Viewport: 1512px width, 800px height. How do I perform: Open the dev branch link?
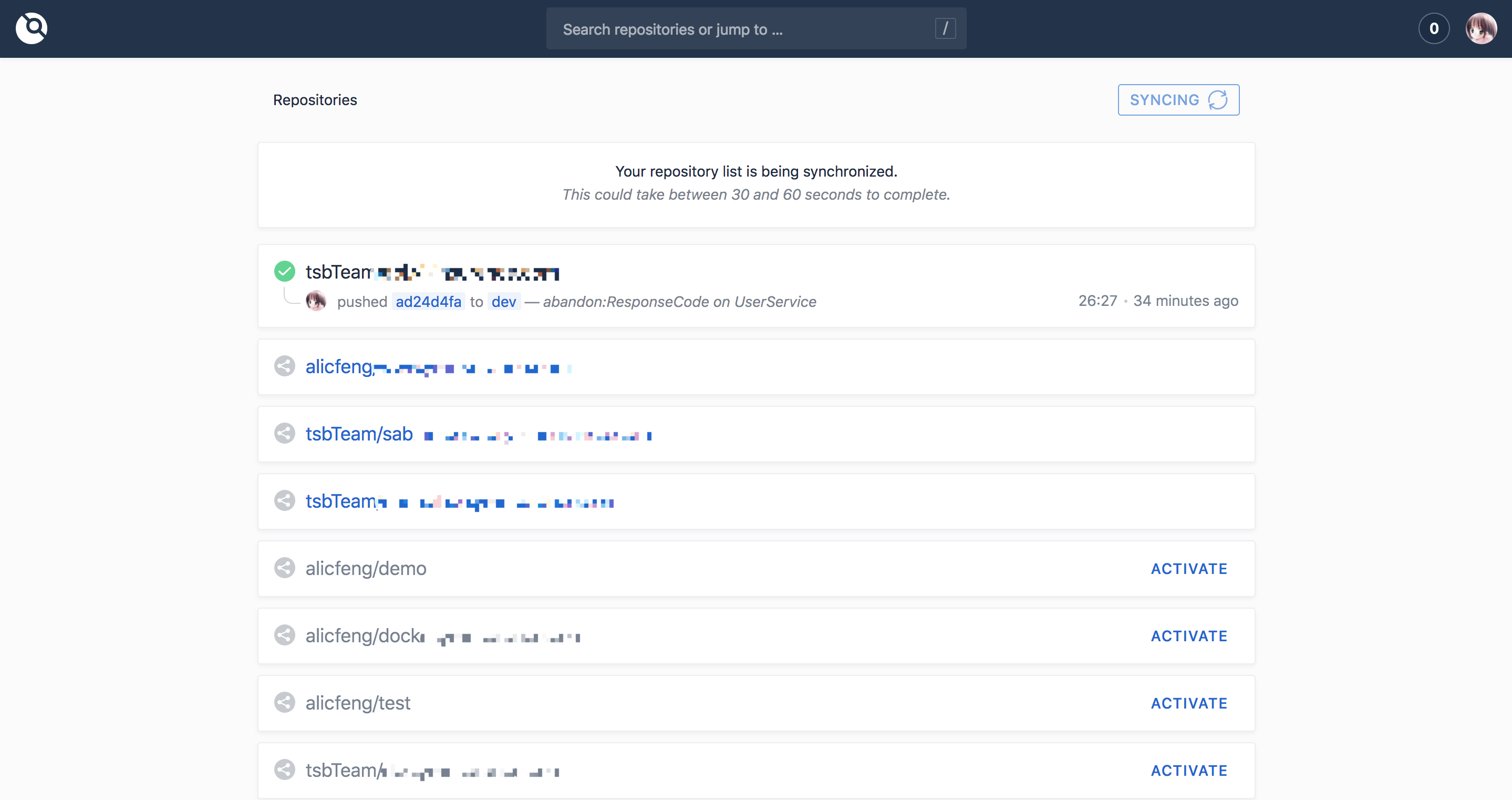pyautogui.click(x=504, y=301)
